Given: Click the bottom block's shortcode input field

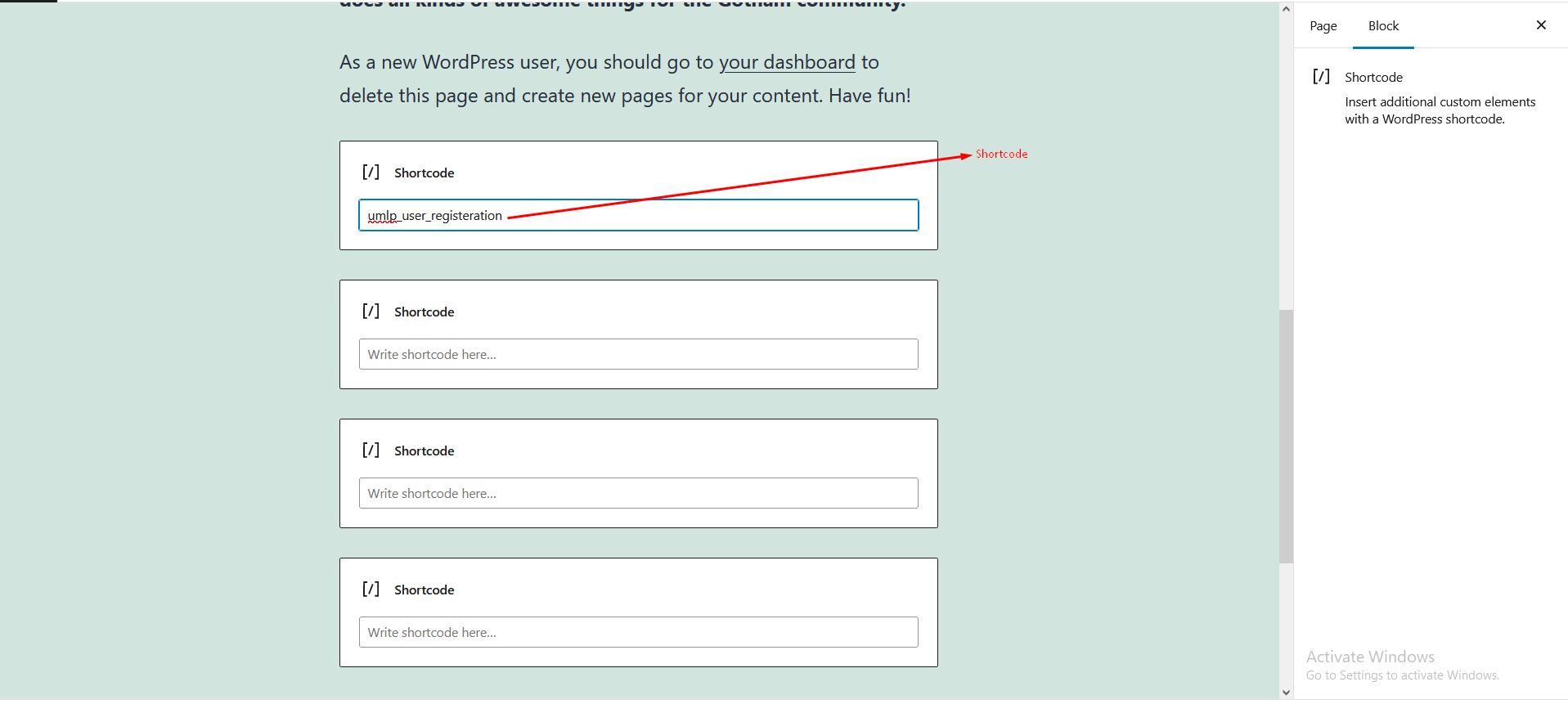Looking at the screenshot, I should click(x=638, y=632).
